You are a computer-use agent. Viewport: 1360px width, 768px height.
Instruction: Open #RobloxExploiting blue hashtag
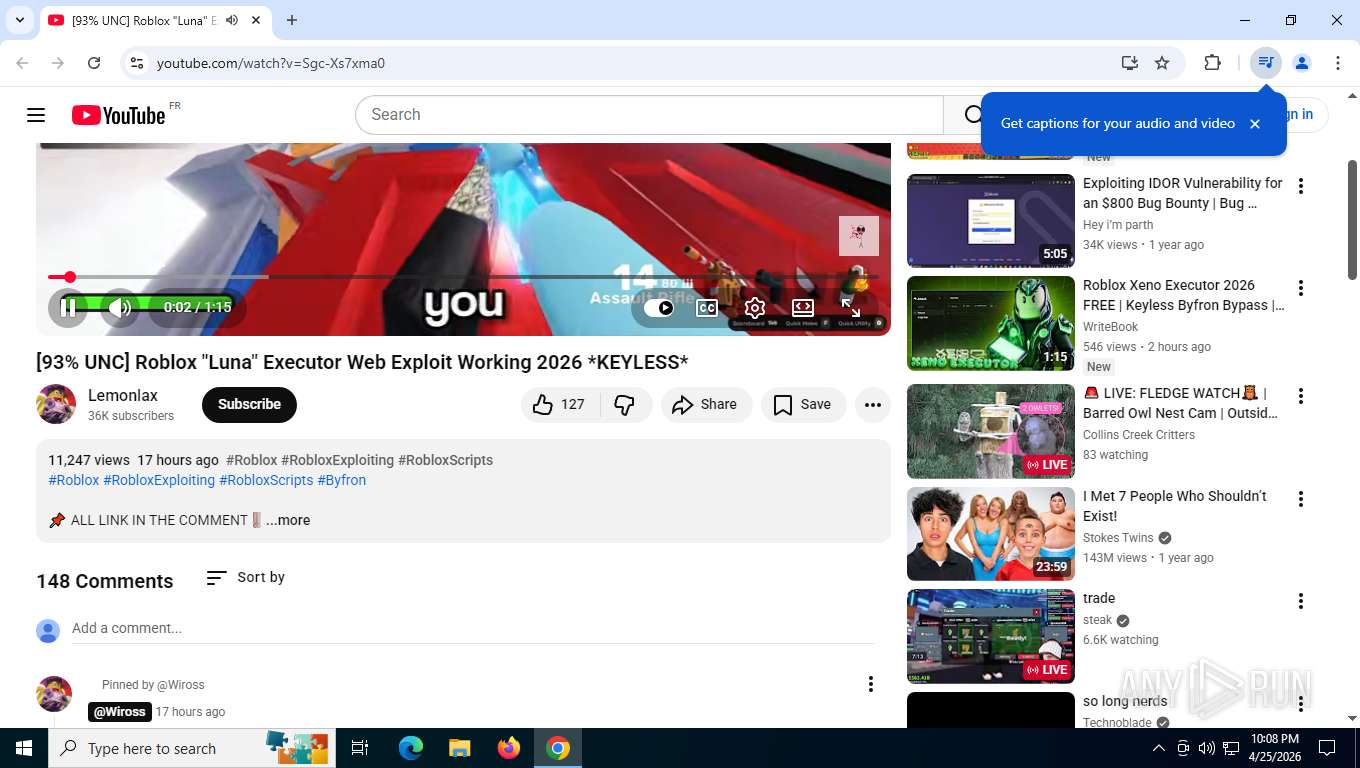point(159,480)
